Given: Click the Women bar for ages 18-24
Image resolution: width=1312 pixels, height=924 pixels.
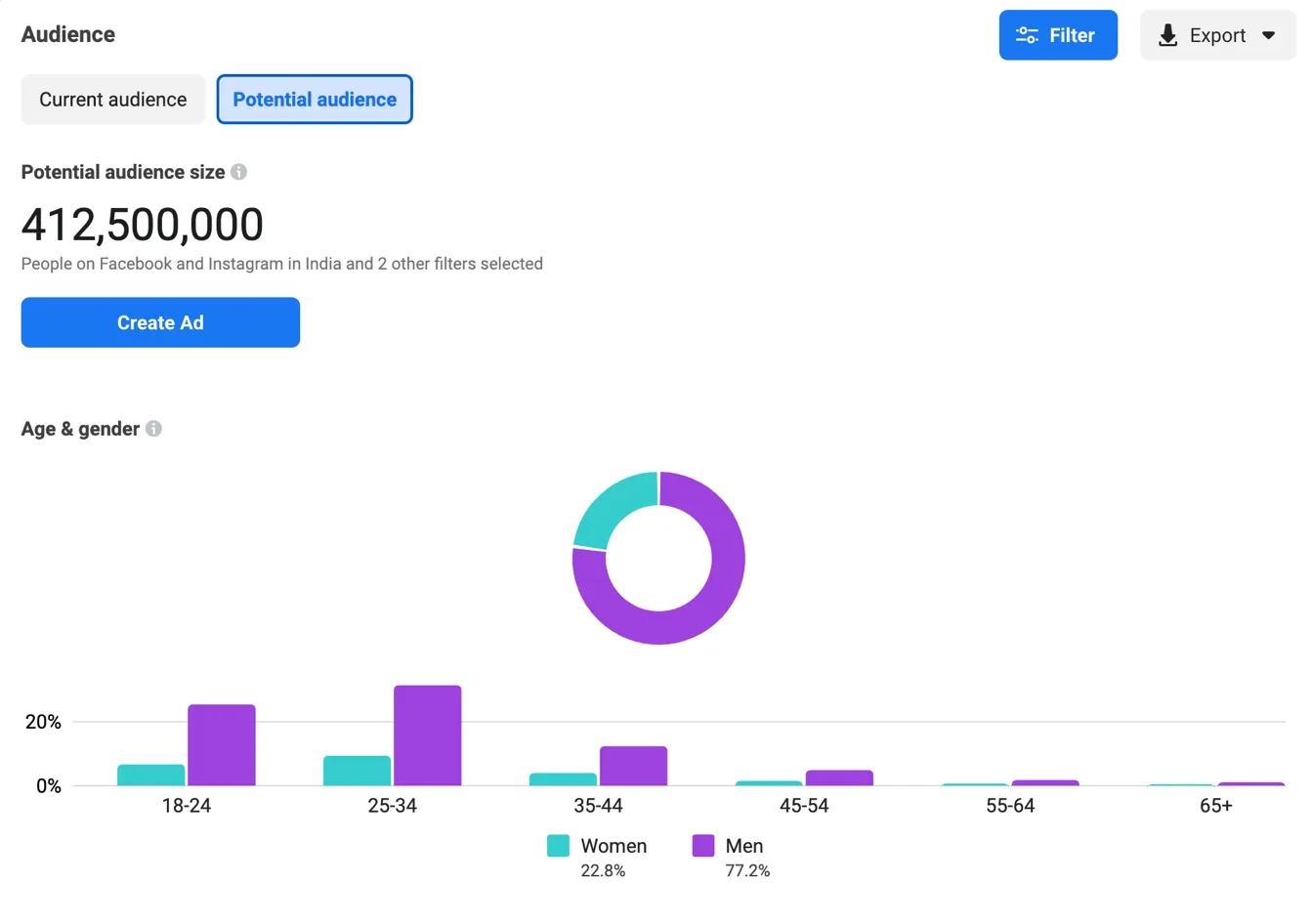Looking at the screenshot, I should [150, 775].
